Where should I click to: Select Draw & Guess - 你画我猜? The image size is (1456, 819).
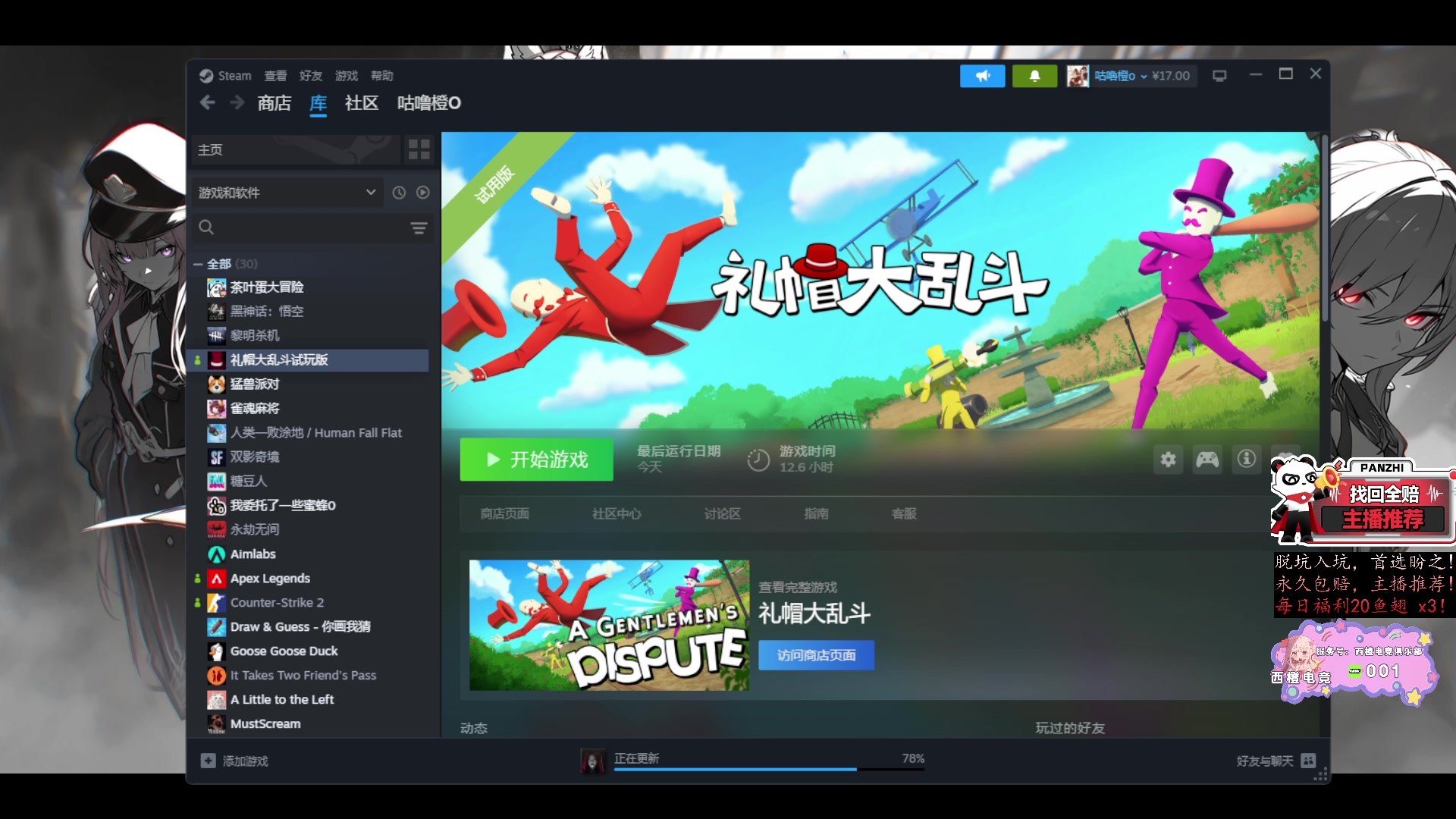pyautogui.click(x=301, y=627)
